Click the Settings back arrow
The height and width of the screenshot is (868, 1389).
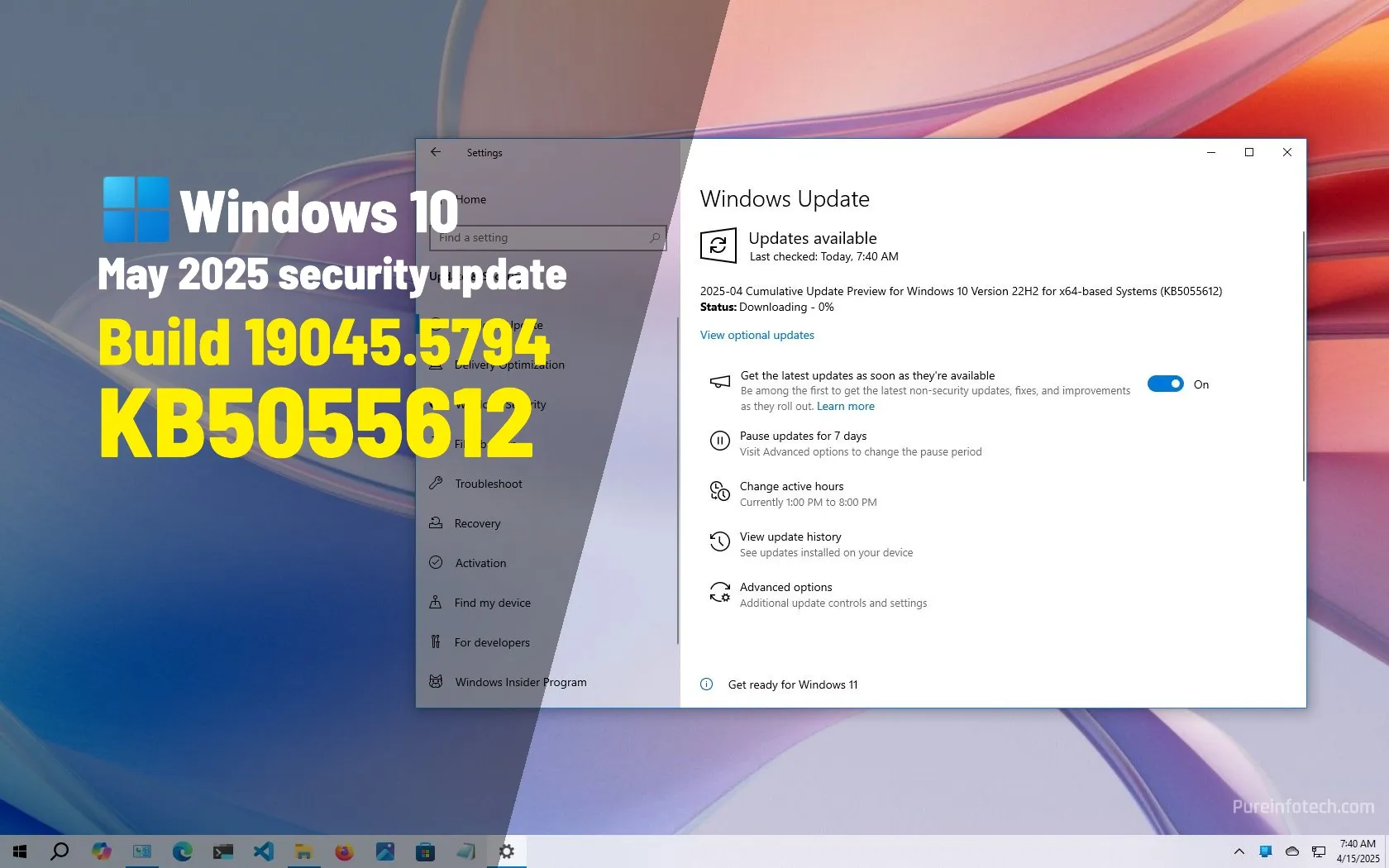point(436,152)
